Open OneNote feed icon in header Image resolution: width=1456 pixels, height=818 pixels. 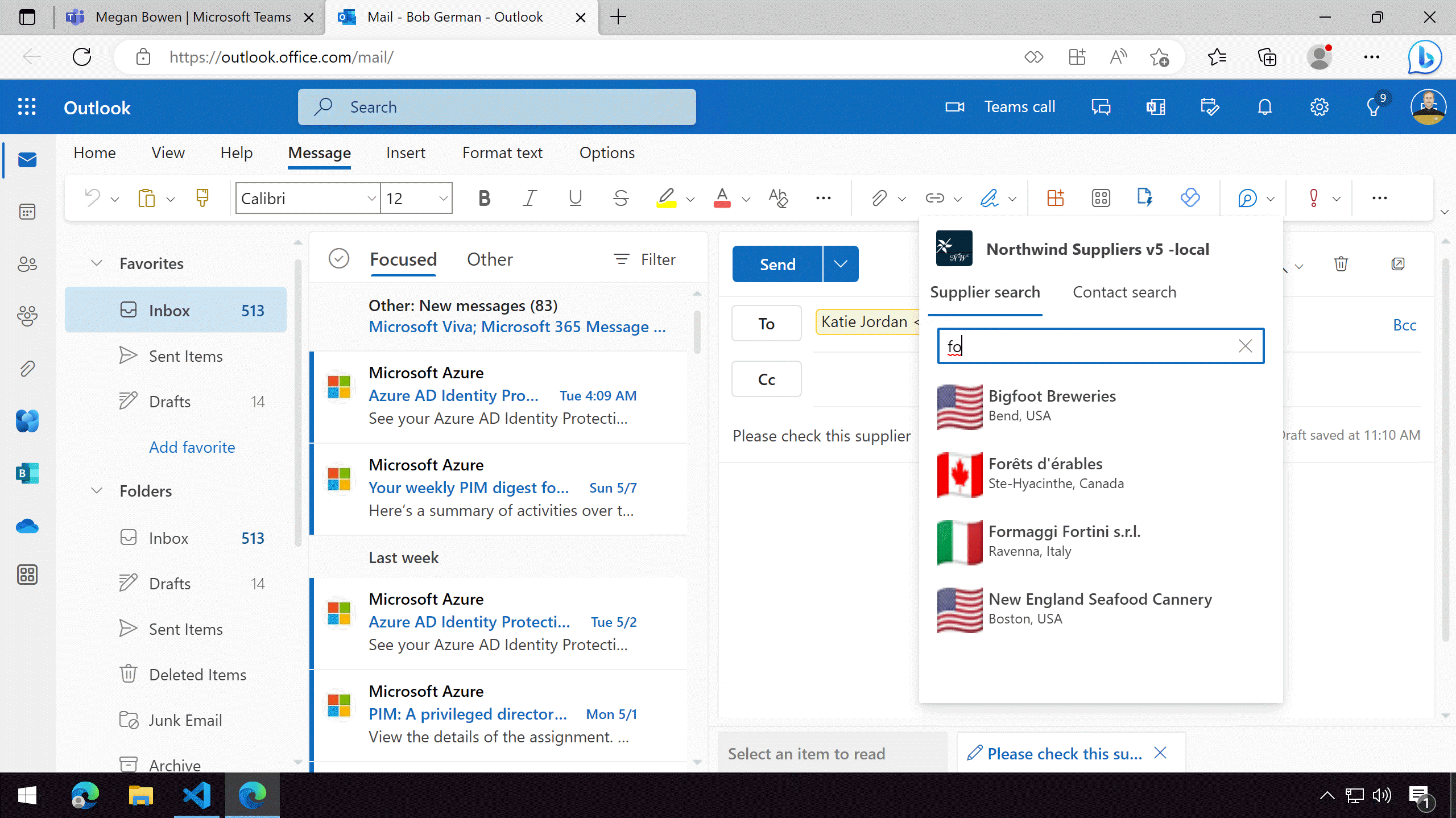pyautogui.click(x=1156, y=107)
